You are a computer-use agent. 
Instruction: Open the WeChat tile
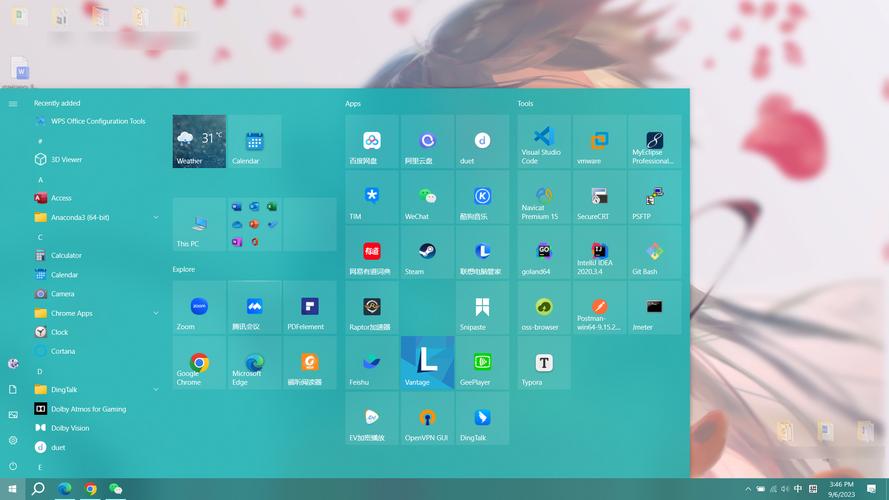point(427,197)
